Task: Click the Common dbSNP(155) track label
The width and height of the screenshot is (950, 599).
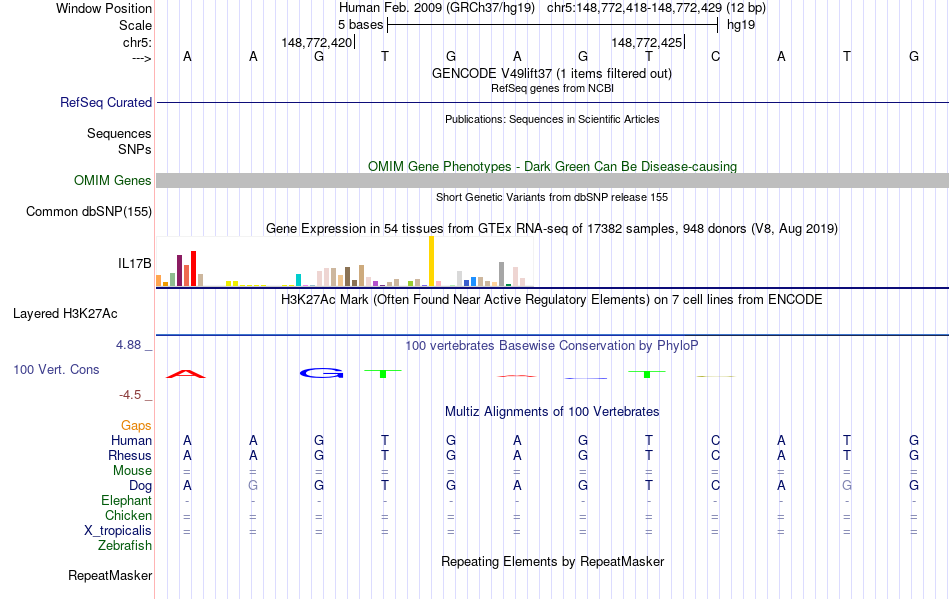Action: coord(88,211)
